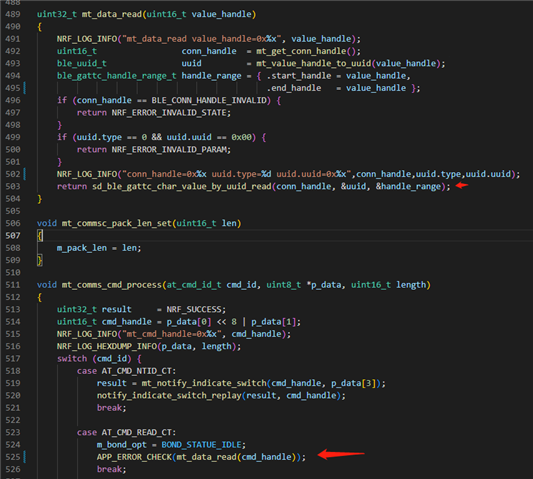Click line number 503 in gutter
533x479 pixels.
click(x=13, y=186)
